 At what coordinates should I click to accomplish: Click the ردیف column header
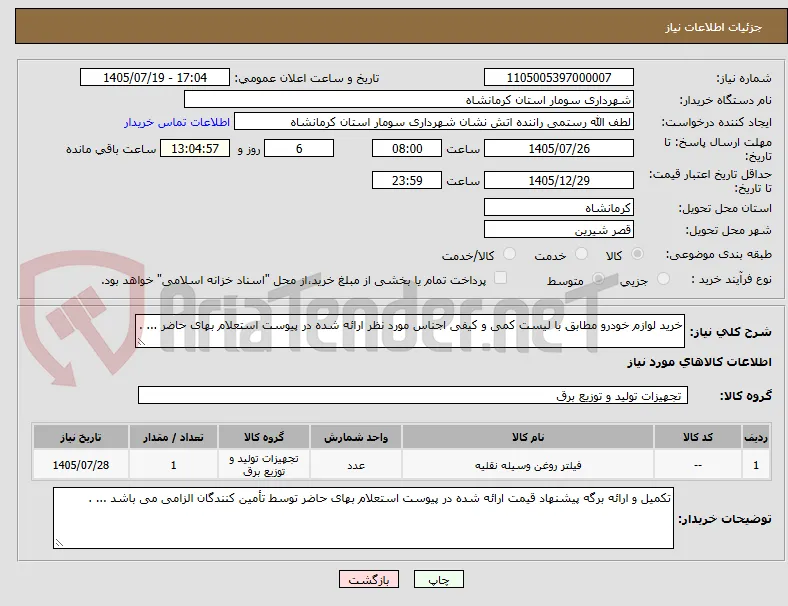click(x=756, y=437)
